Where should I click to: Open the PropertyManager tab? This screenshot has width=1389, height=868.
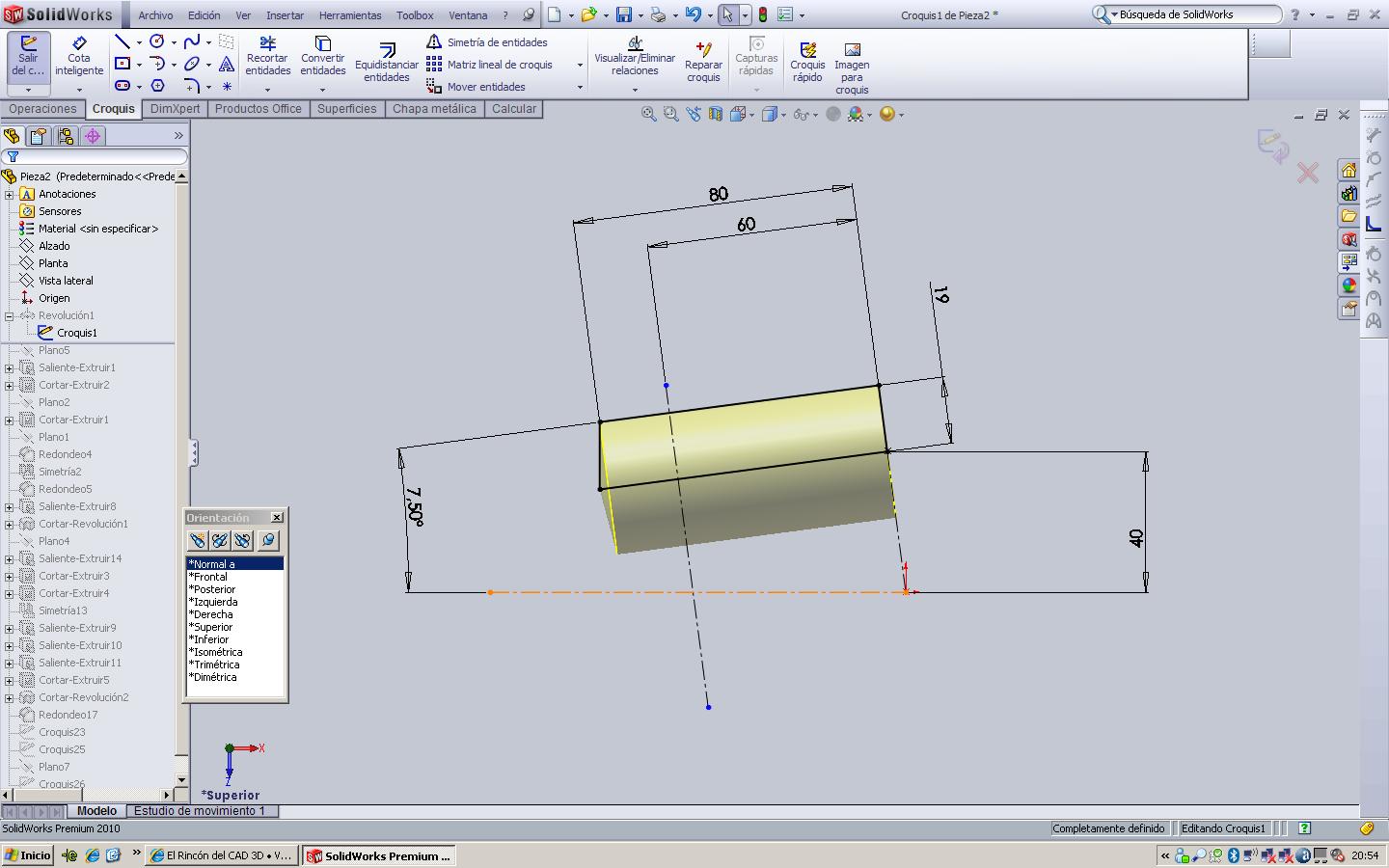point(39,136)
